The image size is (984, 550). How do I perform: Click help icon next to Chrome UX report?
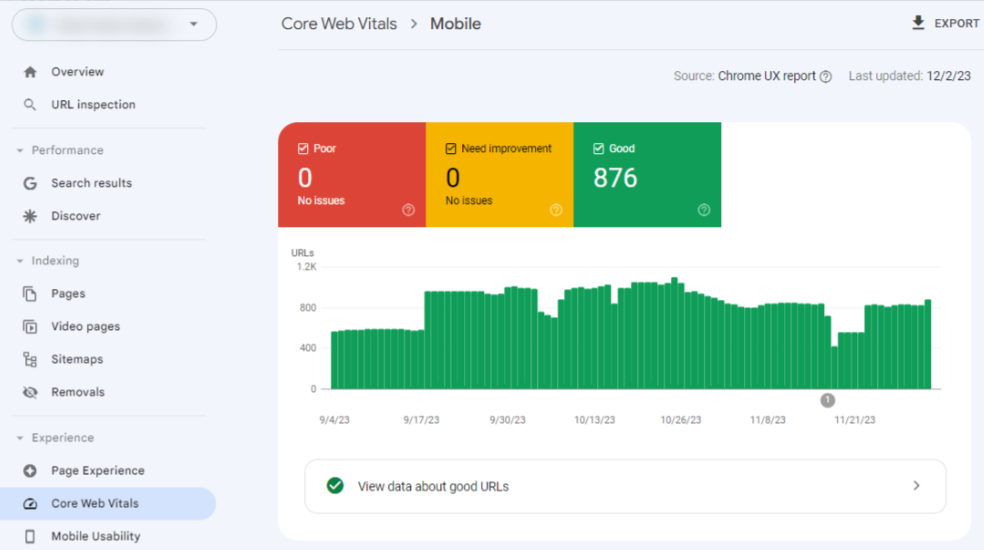coord(825,77)
